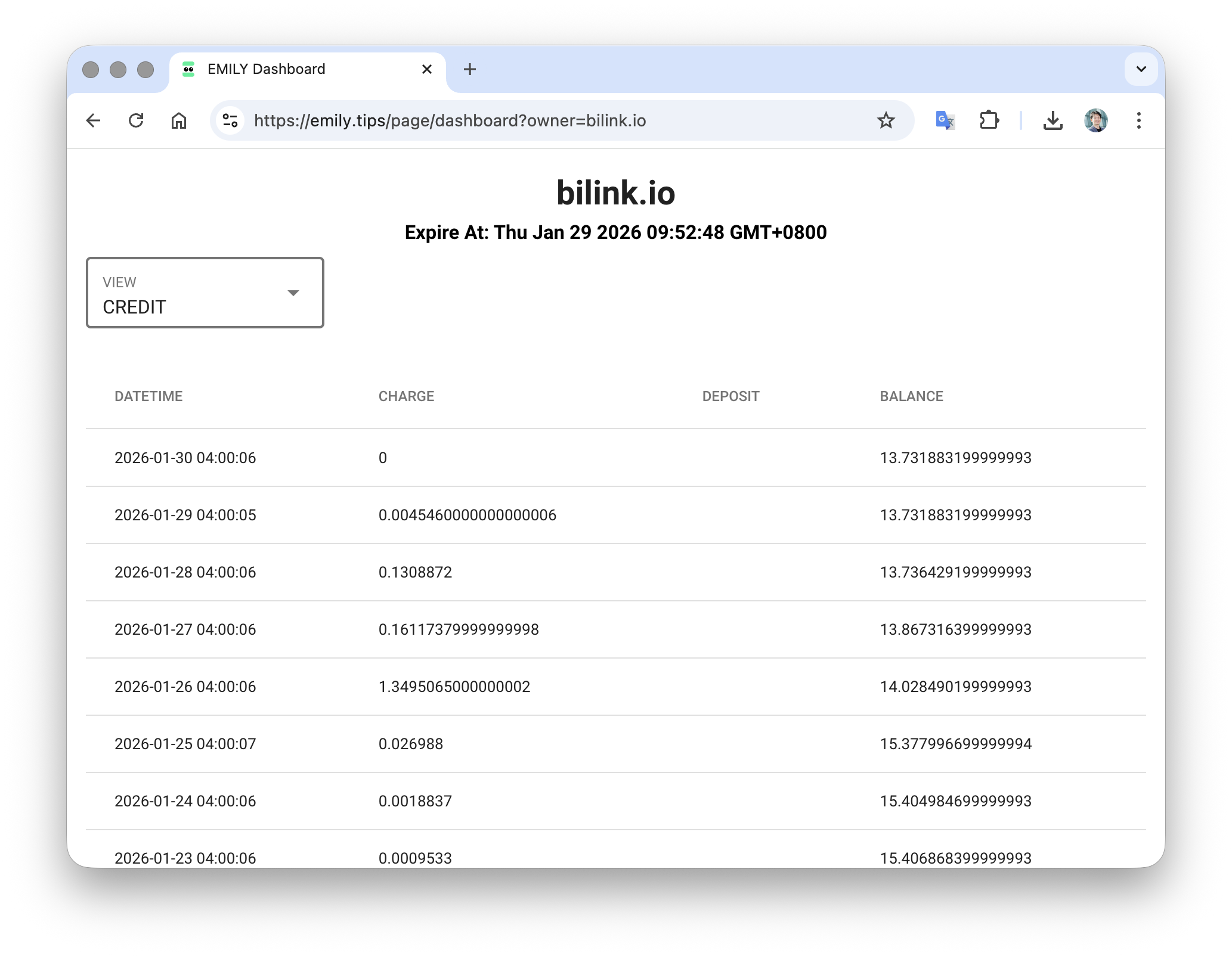Click the BALANCE column header
The width and height of the screenshot is (1232, 956).
(x=911, y=396)
